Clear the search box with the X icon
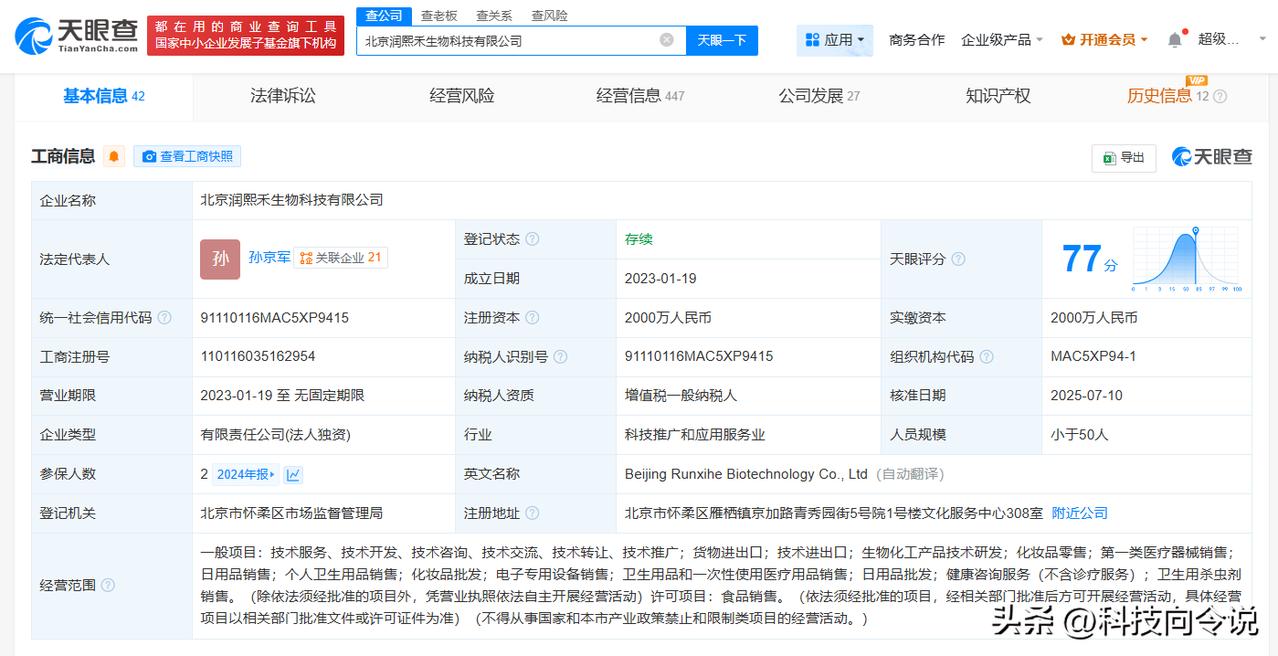 pyautogui.click(x=667, y=40)
